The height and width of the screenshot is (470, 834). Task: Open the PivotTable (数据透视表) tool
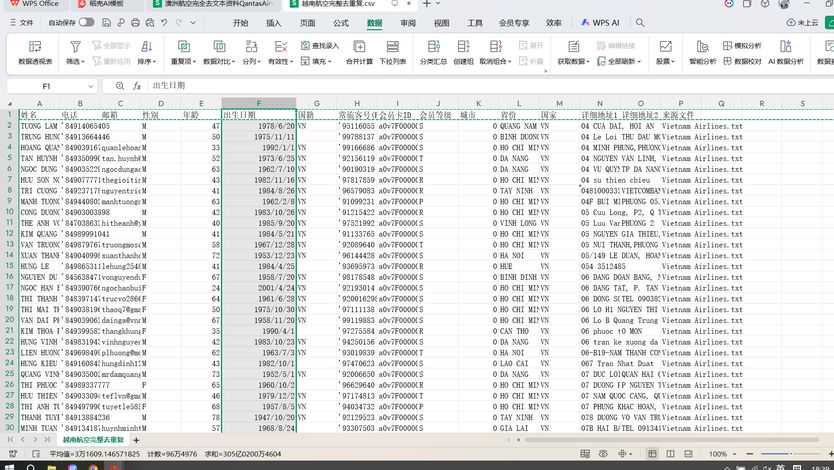[35, 53]
